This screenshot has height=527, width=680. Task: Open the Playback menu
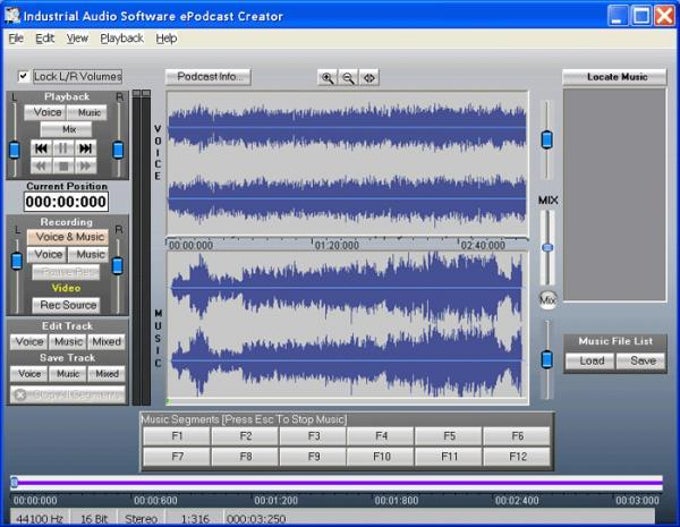point(122,39)
